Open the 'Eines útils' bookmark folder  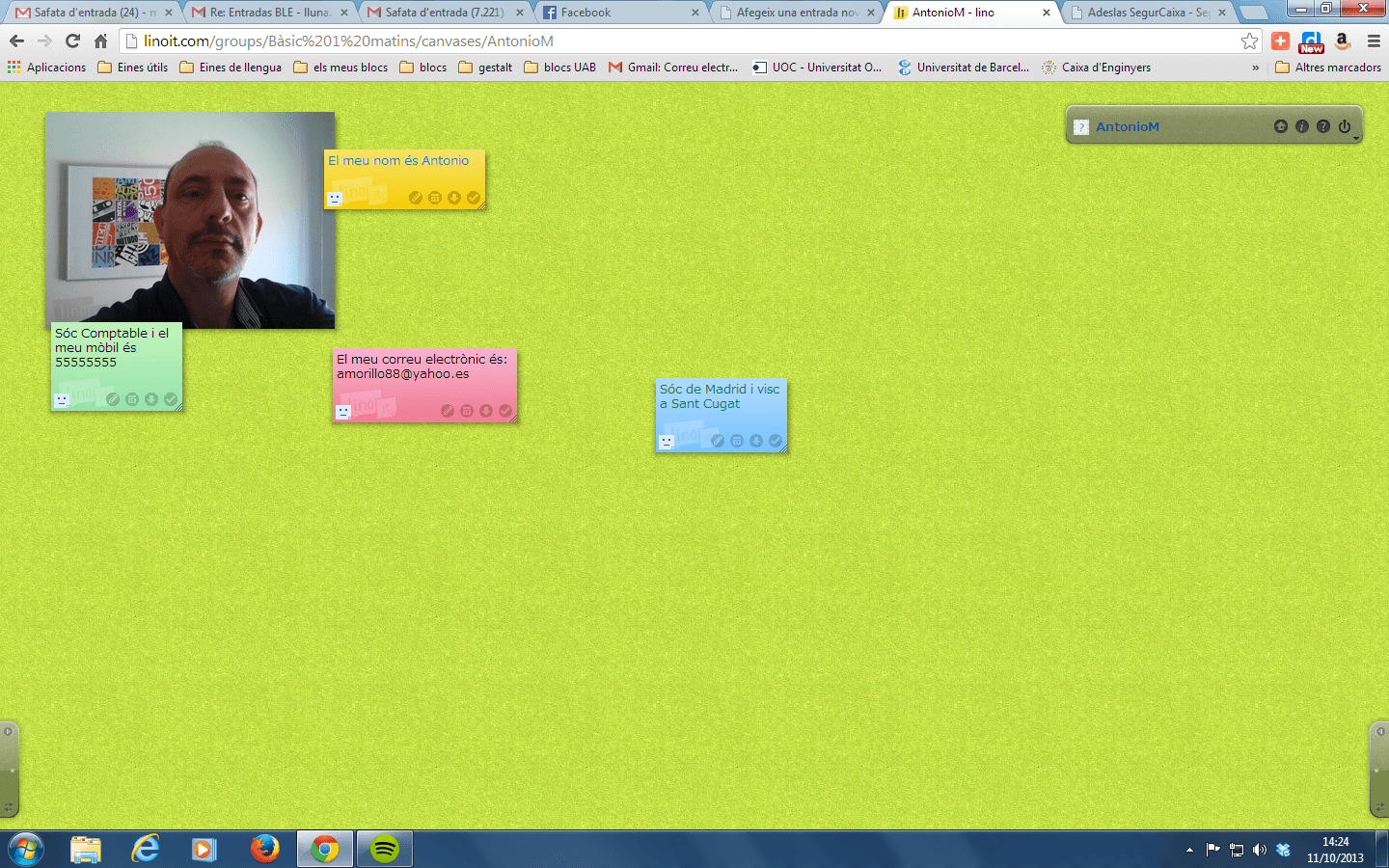(133, 68)
